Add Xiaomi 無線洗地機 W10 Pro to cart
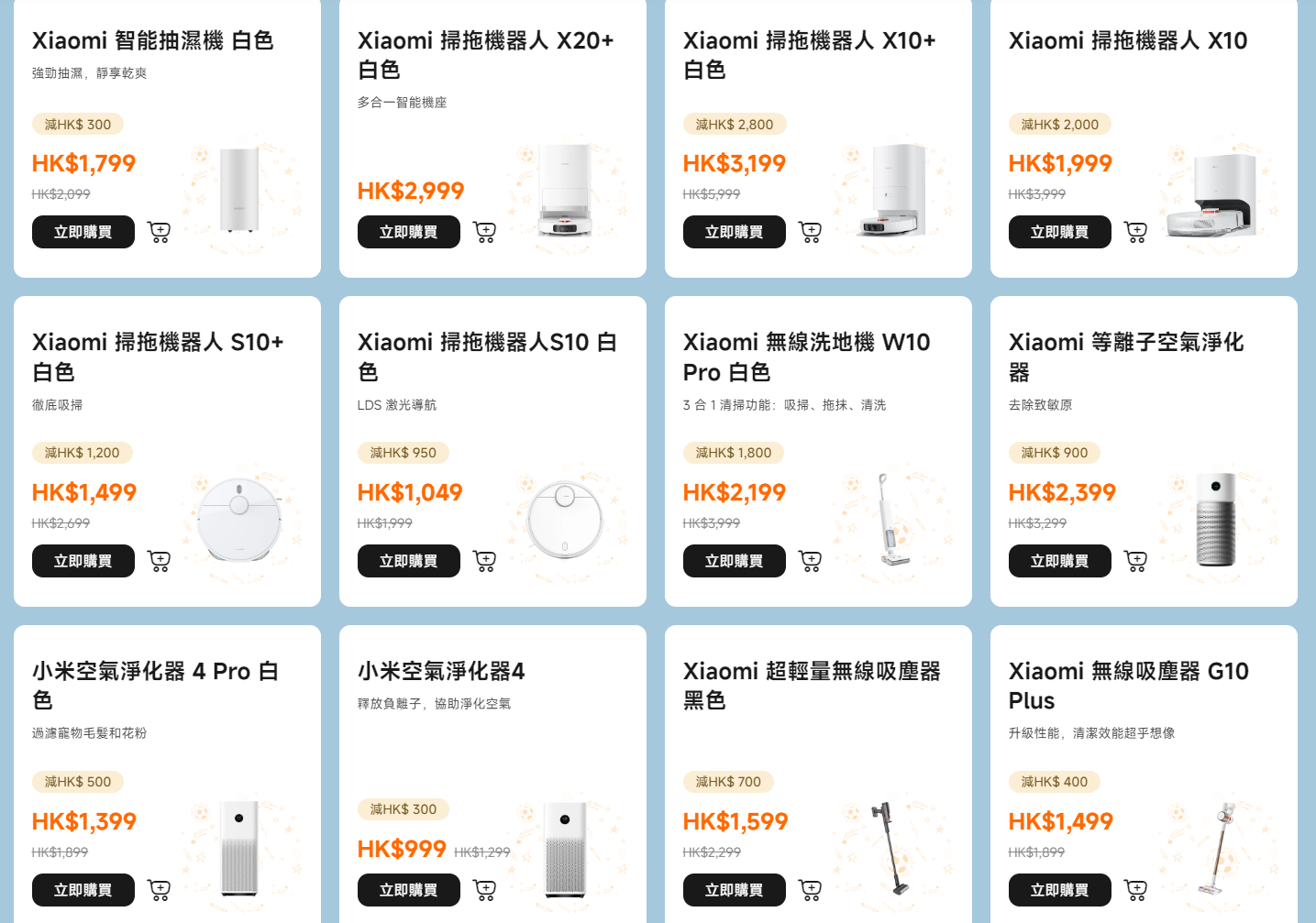The image size is (1316, 923). (x=810, y=560)
